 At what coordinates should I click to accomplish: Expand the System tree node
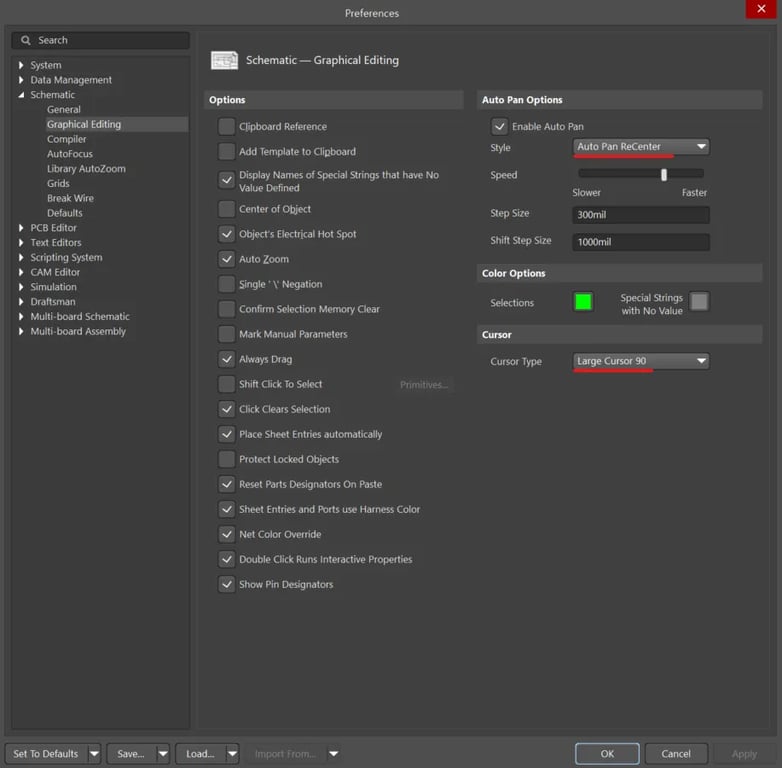21,65
